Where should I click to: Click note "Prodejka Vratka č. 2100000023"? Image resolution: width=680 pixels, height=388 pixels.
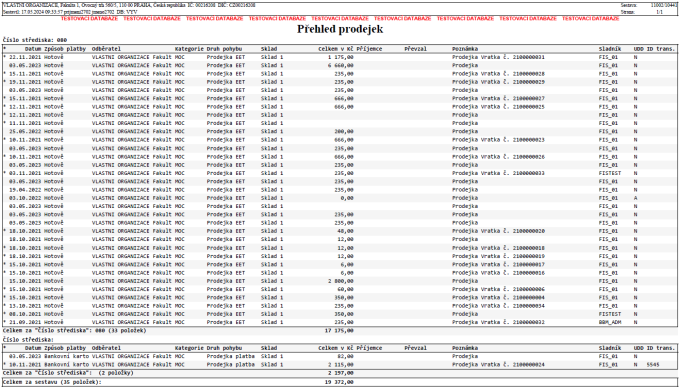click(498, 140)
